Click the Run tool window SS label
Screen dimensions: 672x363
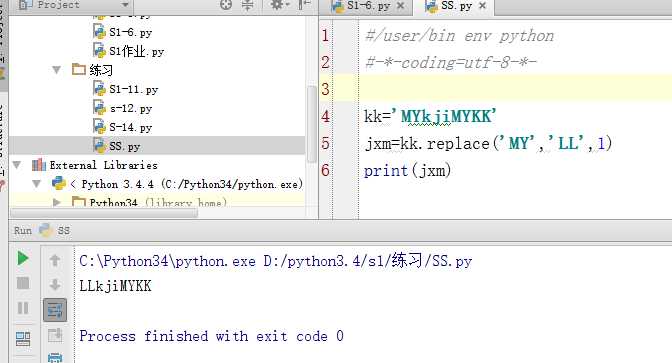point(63,231)
